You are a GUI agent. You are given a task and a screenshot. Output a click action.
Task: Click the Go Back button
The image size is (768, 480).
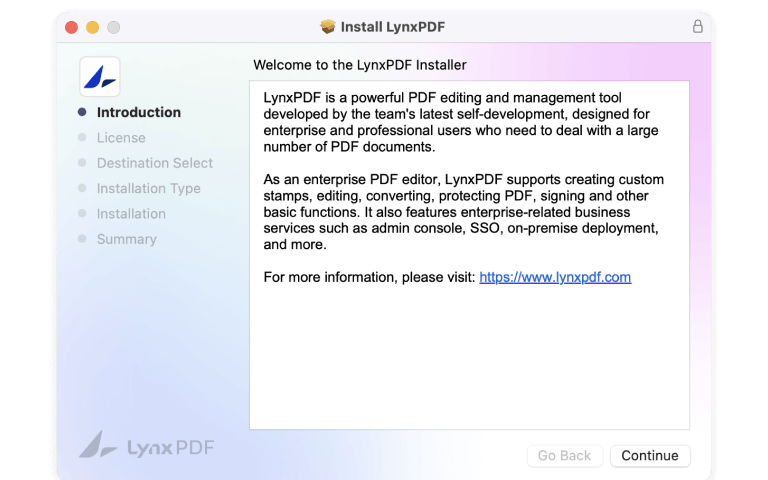564,456
